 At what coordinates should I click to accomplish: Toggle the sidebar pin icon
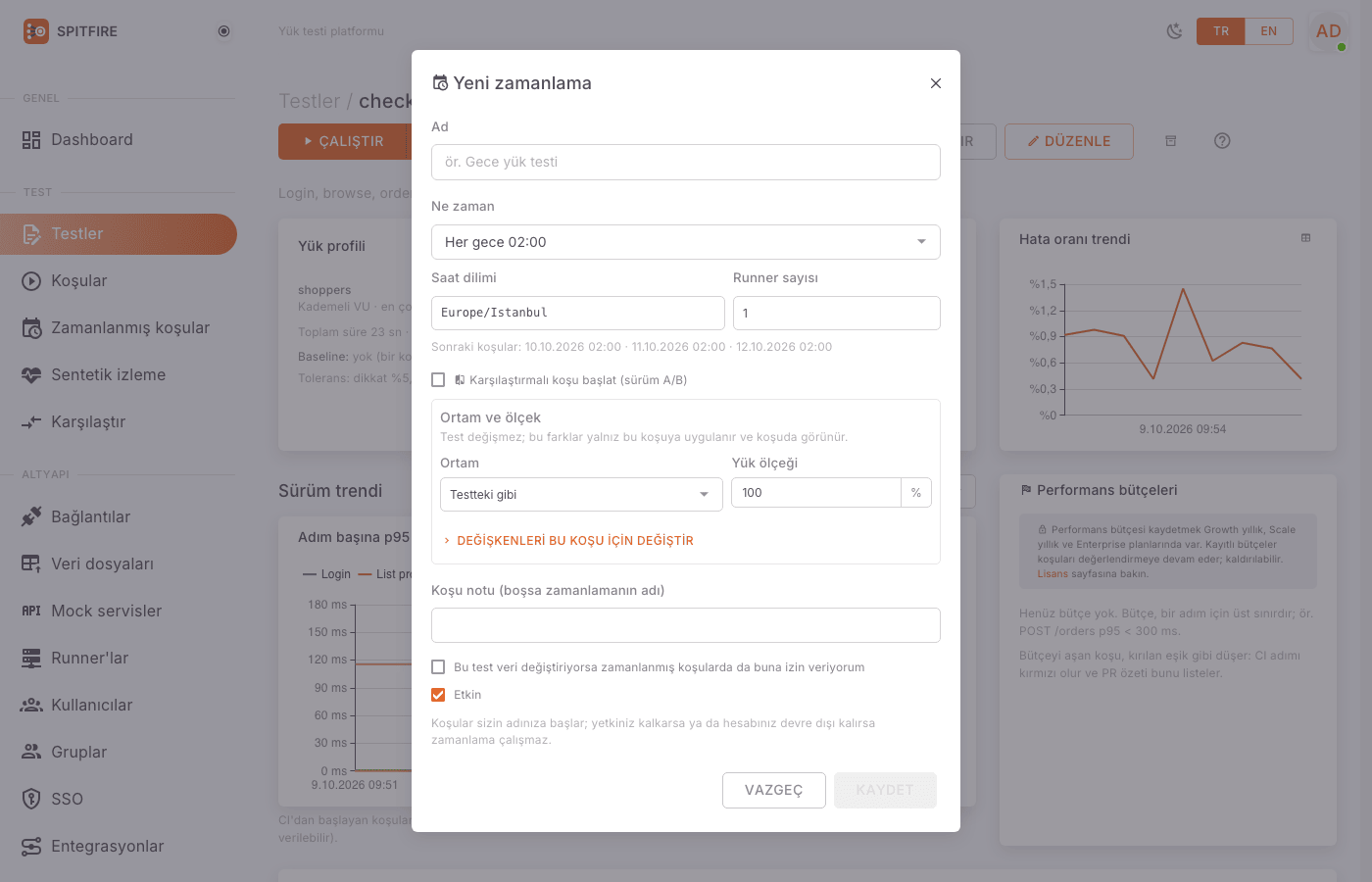click(x=223, y=31)
